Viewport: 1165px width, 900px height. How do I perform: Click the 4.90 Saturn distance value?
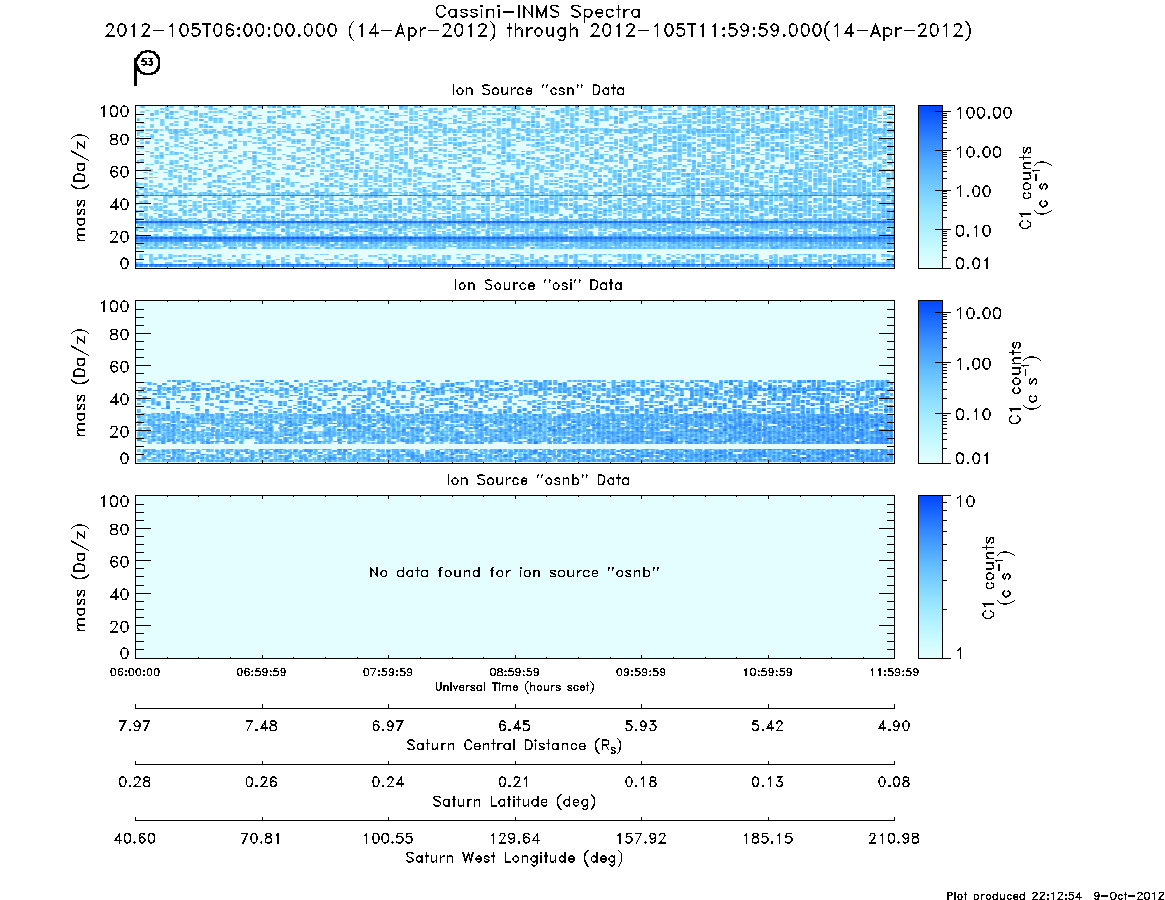(x=894, y=726)
